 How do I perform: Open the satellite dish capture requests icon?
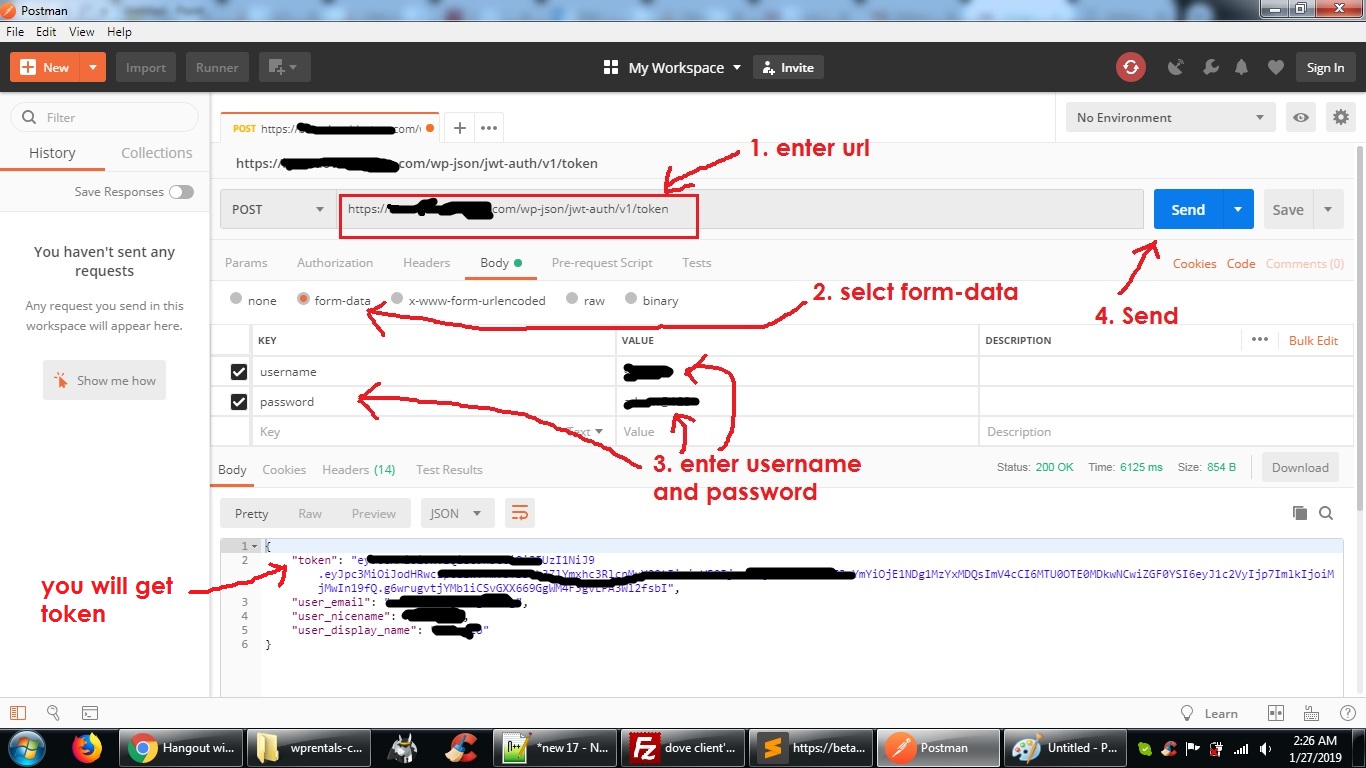tap(1176, 67)
